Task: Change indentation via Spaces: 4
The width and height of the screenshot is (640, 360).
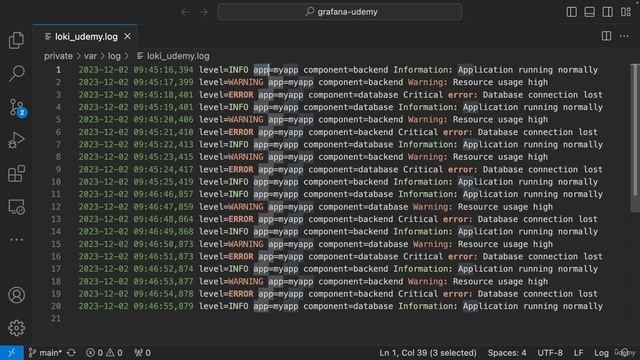Action: click(x=507, y=353)
